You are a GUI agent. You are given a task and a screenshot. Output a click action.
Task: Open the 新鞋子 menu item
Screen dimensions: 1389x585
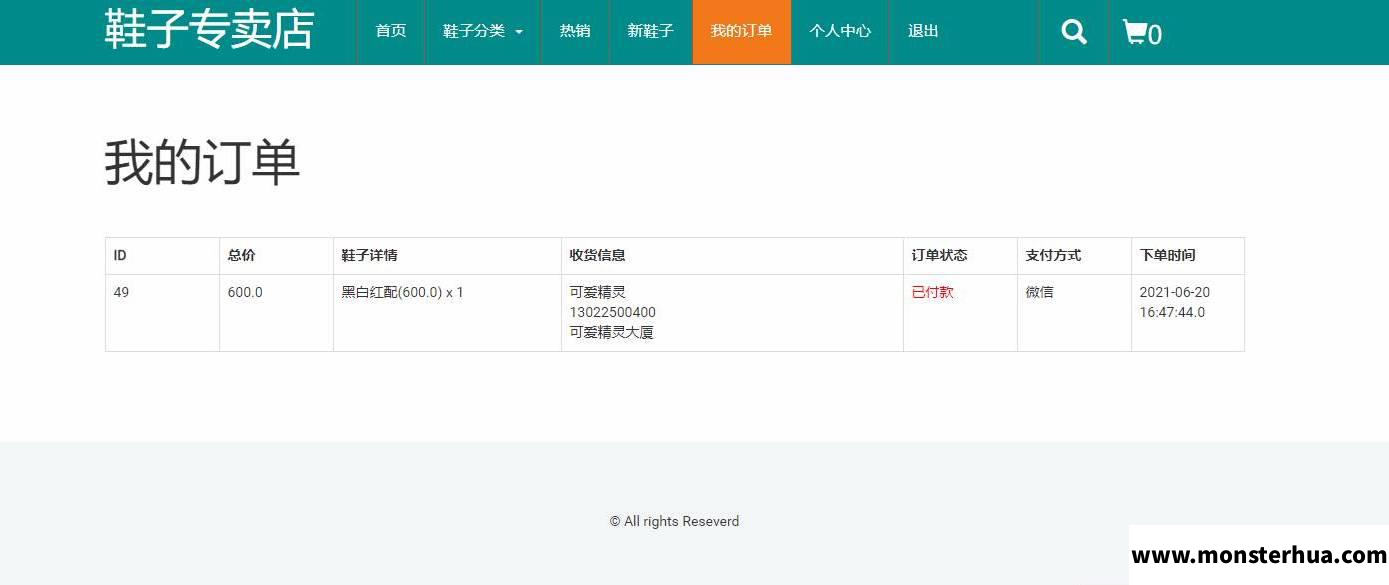pos(651,31)
